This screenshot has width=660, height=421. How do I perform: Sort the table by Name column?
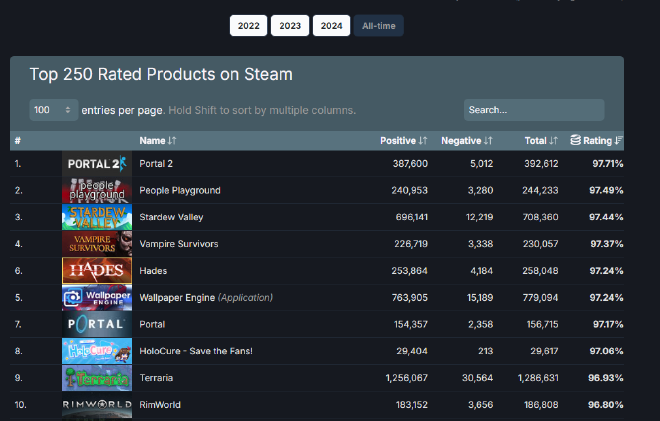click(158, 141)
